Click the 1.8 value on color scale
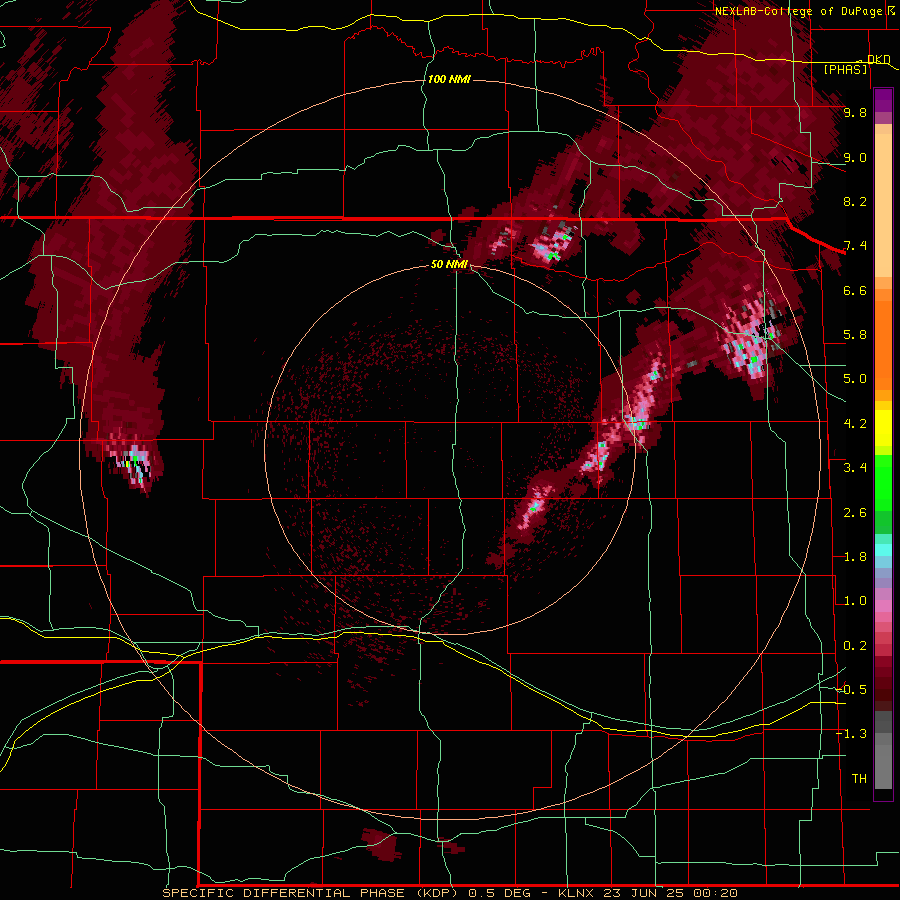The width and height of the screenshot is (900, 900). pyautogui.click(x=855, y=557)
